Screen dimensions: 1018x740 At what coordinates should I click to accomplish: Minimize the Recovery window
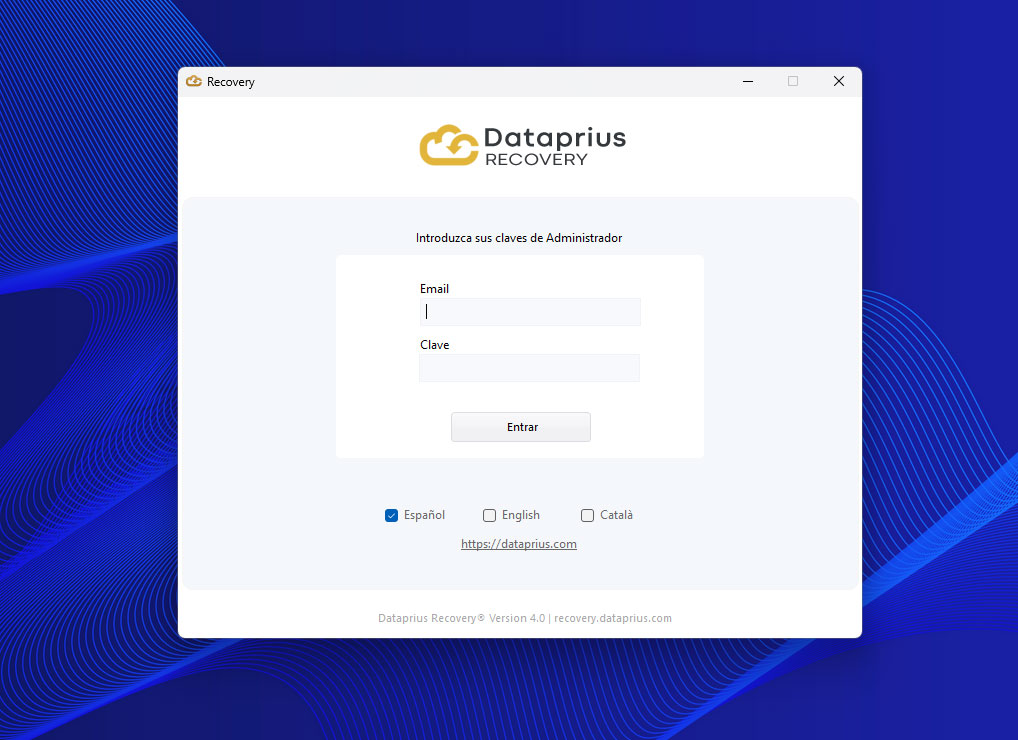[x=748, y=82]
